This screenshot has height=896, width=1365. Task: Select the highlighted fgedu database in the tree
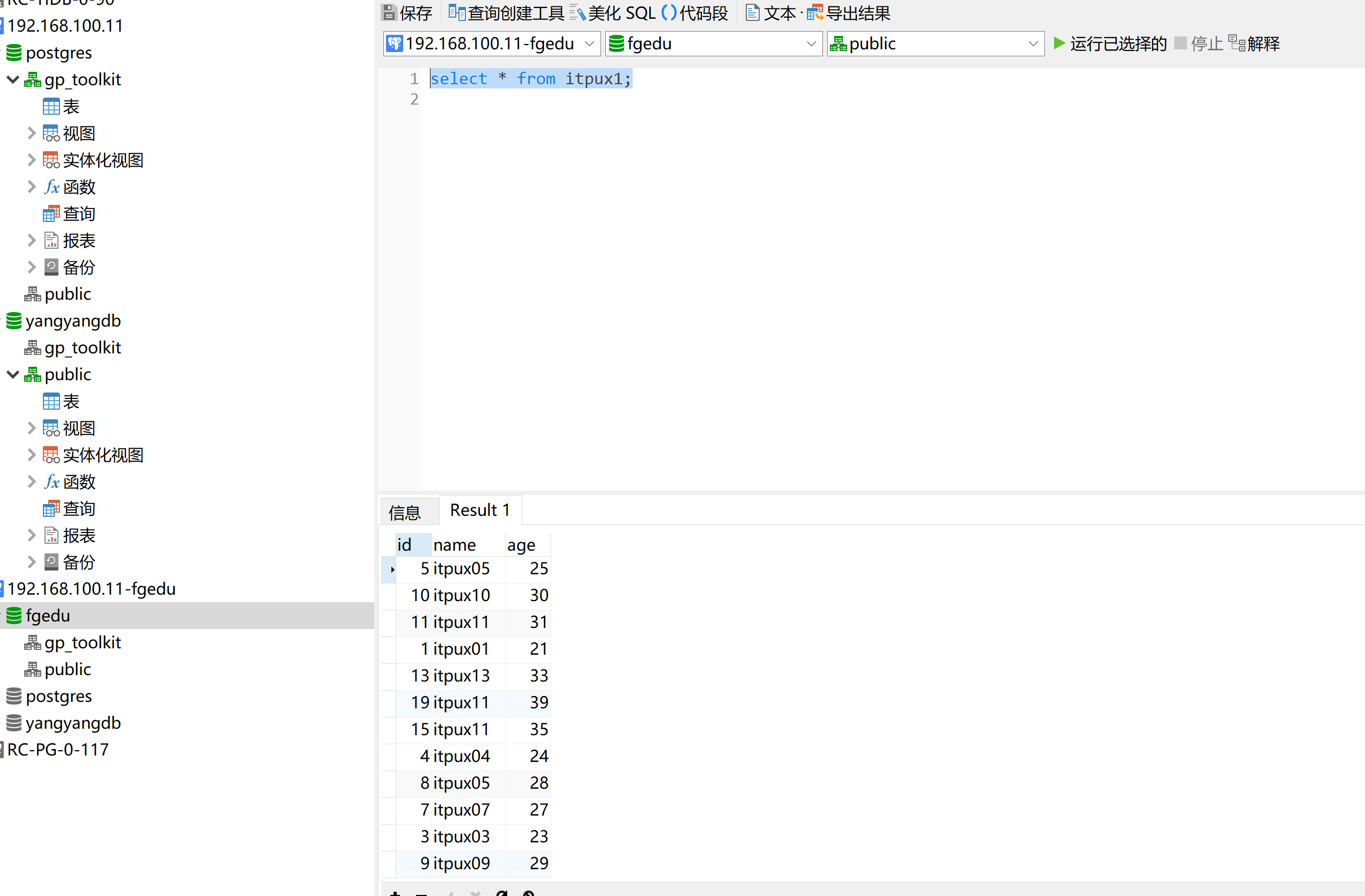[187, 616]
